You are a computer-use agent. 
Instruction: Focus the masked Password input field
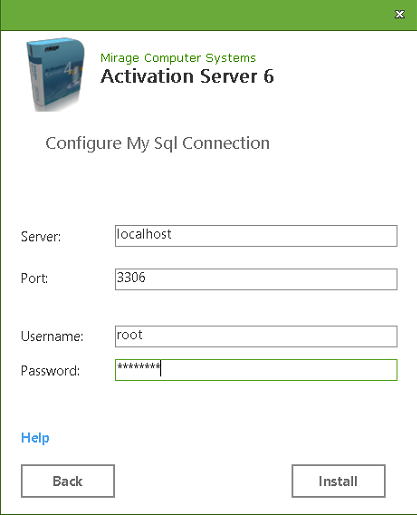point(256,370)
